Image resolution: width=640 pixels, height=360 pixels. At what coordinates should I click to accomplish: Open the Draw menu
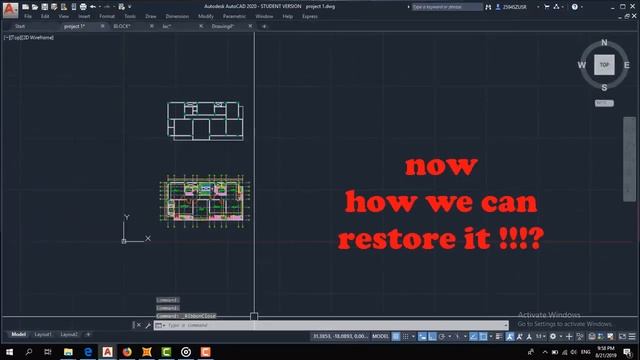pos(151,16)
